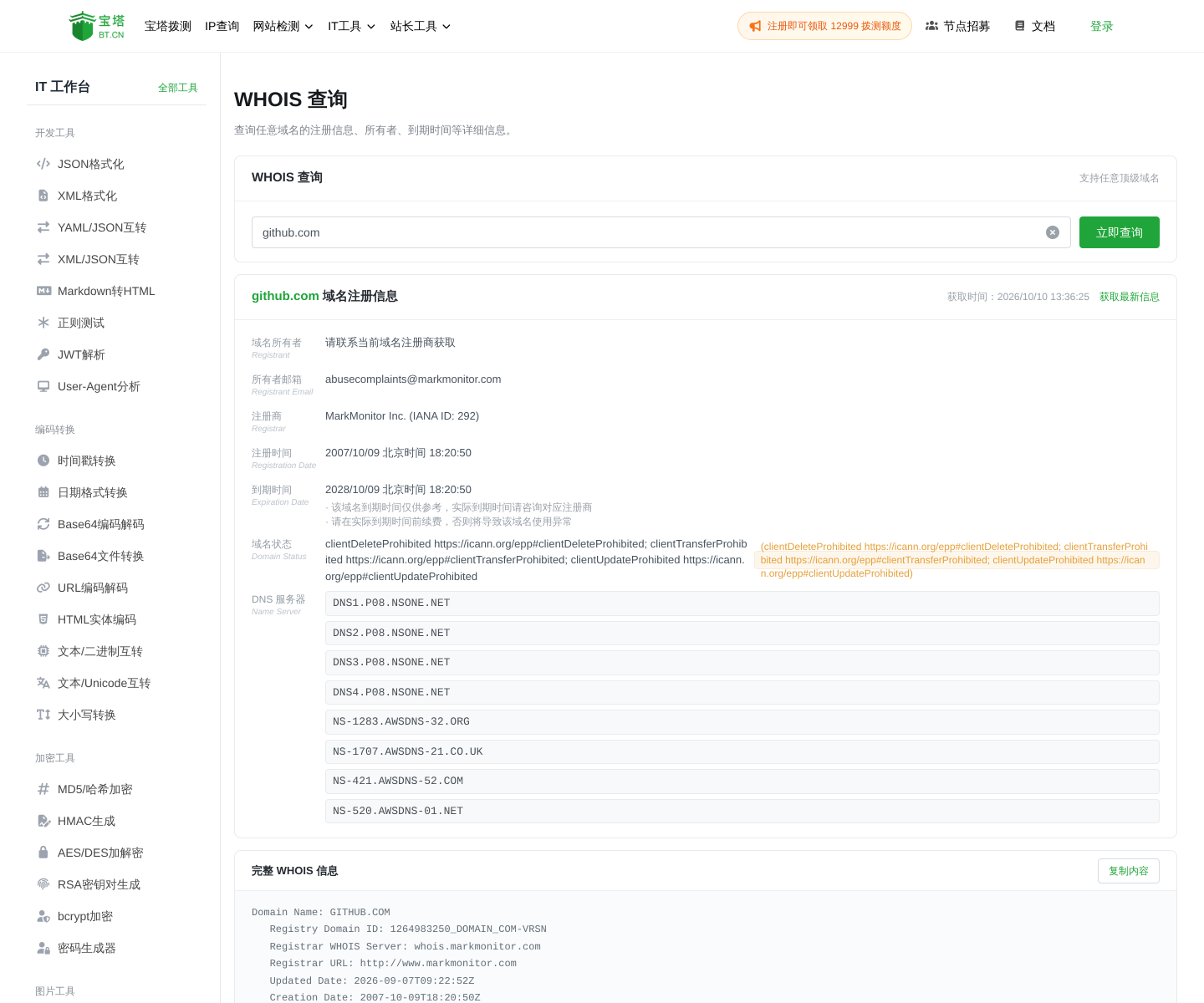Click the 立即查询 button
The height and width of the screenshot is (1003, 1204).
coord(1120,232)
